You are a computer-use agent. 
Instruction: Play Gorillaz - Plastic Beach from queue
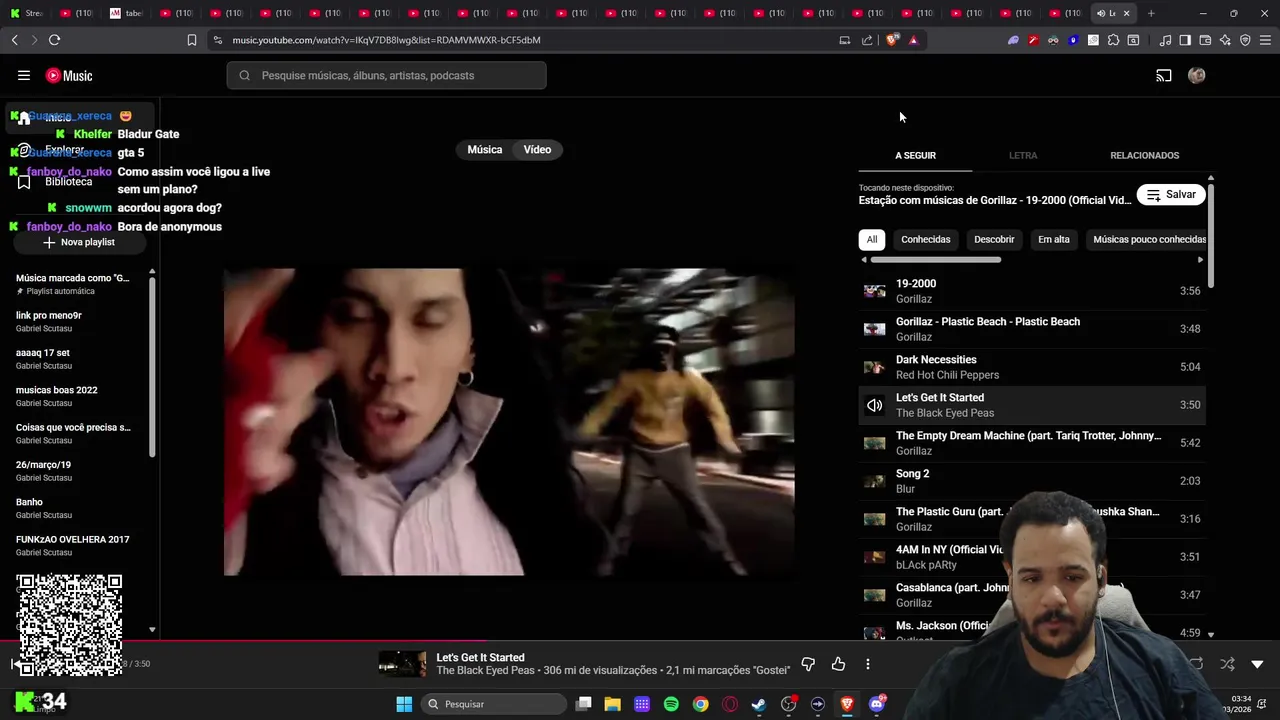tap(1032, 329)
